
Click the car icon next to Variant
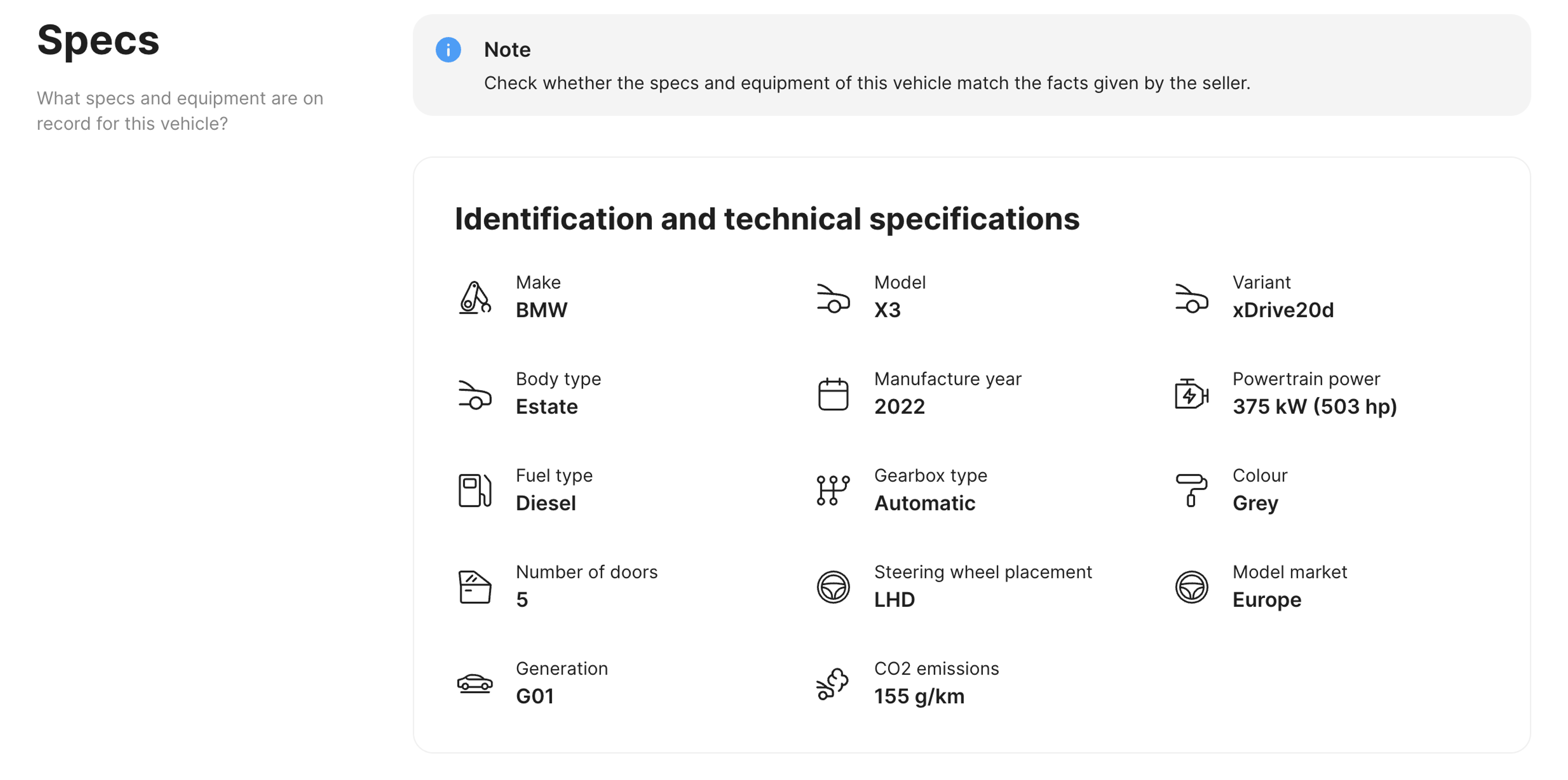coord(1191,298)
